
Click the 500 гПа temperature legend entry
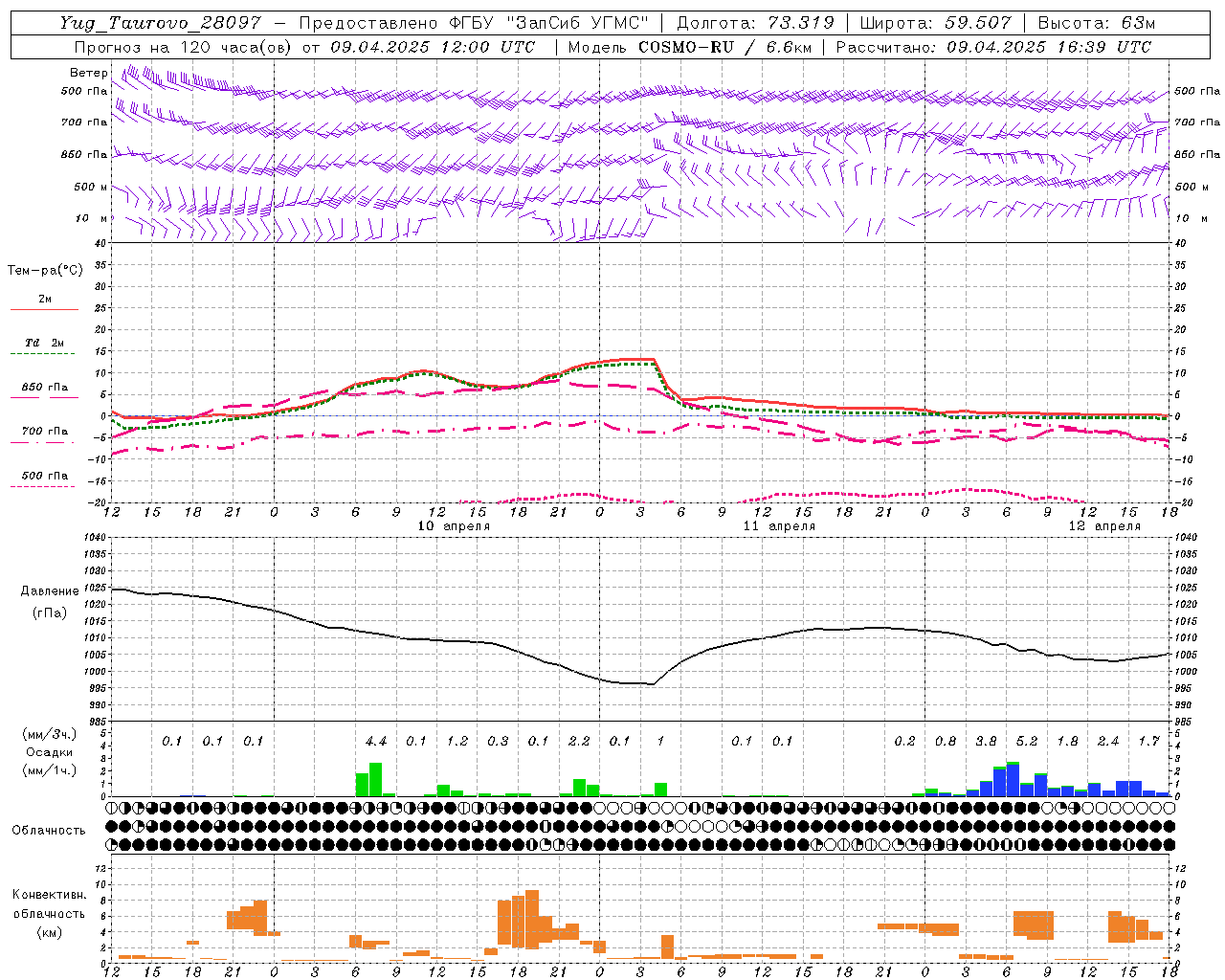pos(44,476)
